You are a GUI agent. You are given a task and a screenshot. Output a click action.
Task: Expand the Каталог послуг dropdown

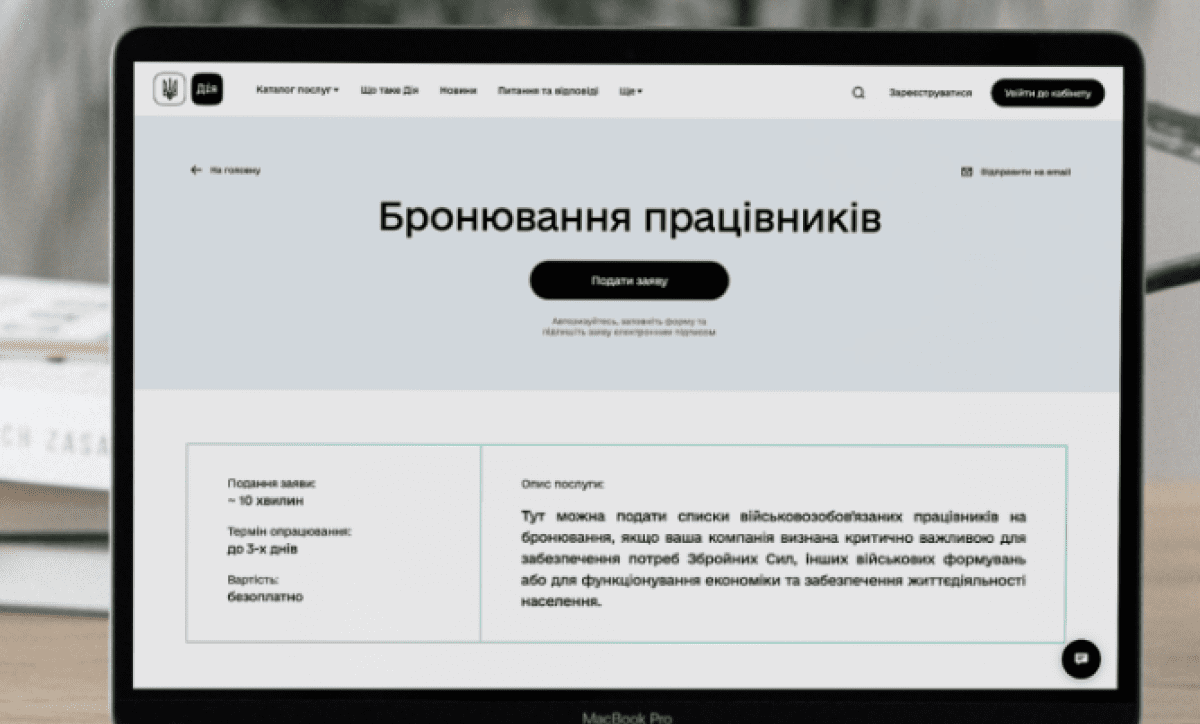click(x=297, y=91)
